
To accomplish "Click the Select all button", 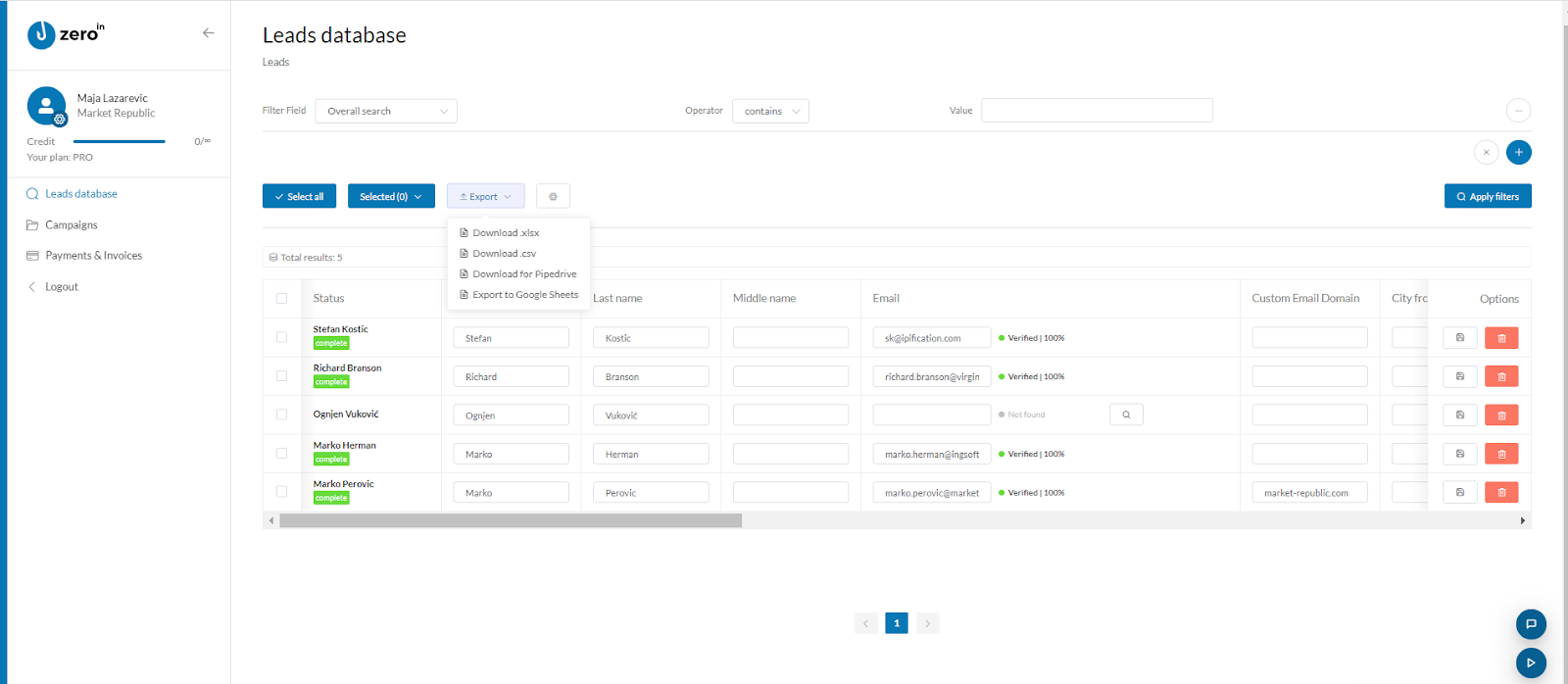I will tap(299, 197).
